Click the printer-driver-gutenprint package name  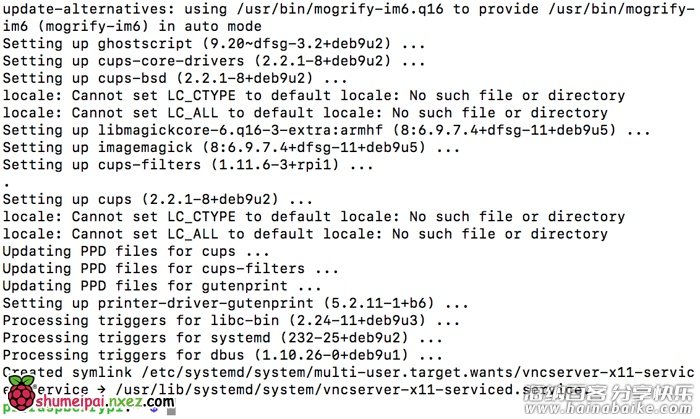point(206,303)
